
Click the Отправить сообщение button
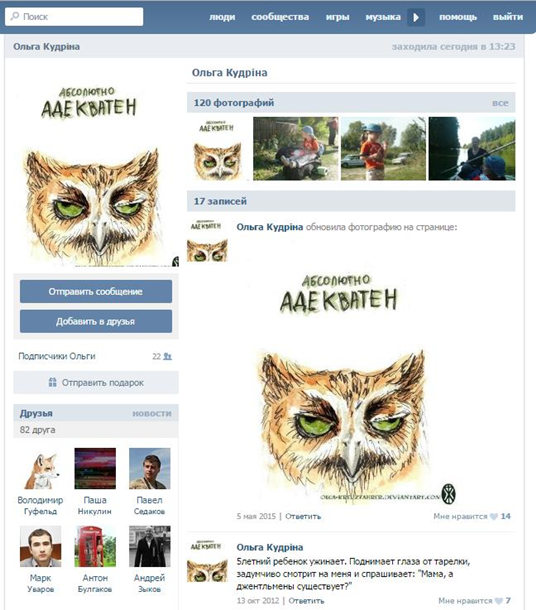pyautogui.click(x=96, y=291)
